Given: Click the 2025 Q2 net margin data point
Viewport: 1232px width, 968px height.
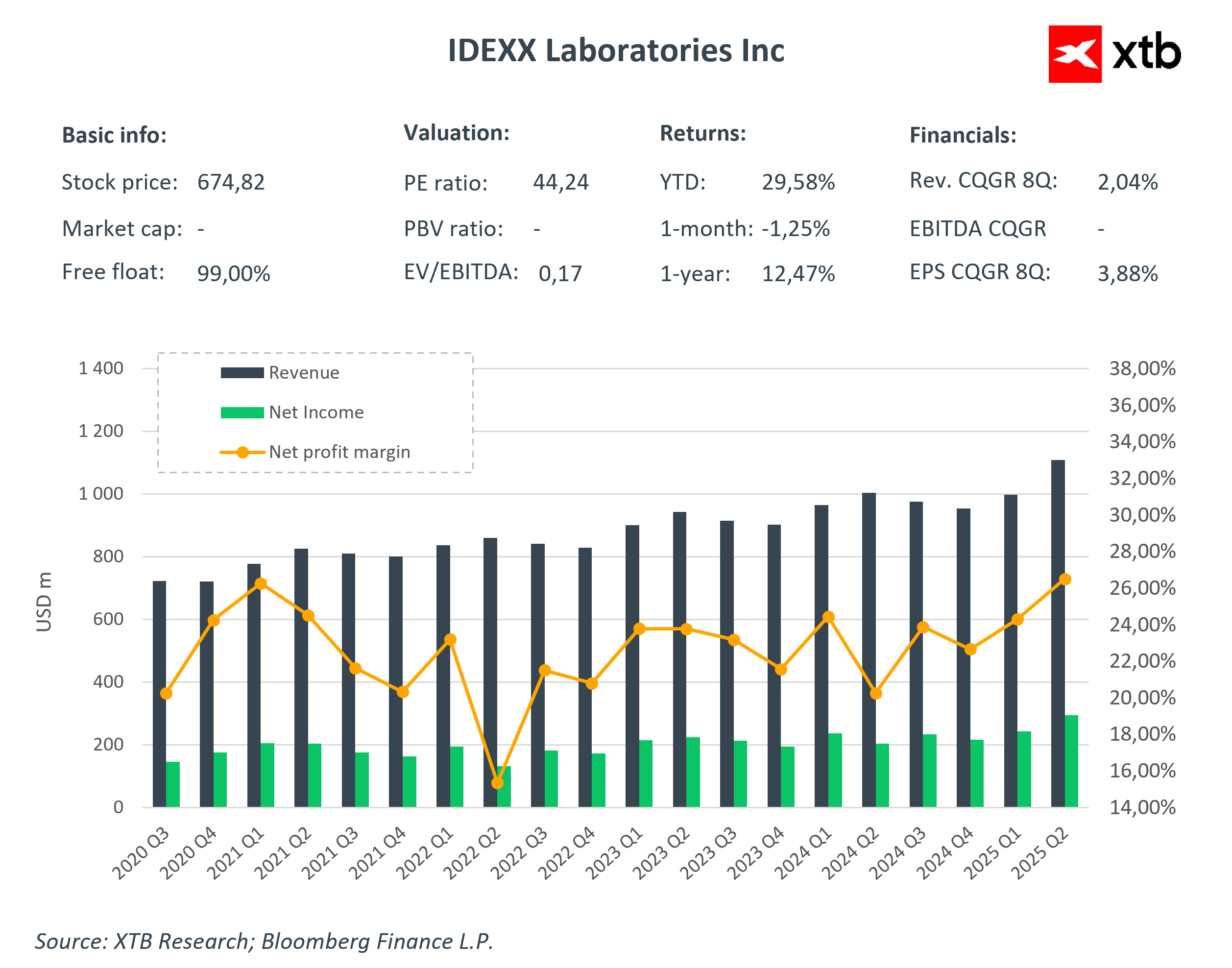Looking at the screenshot, I should [1065, 579].
